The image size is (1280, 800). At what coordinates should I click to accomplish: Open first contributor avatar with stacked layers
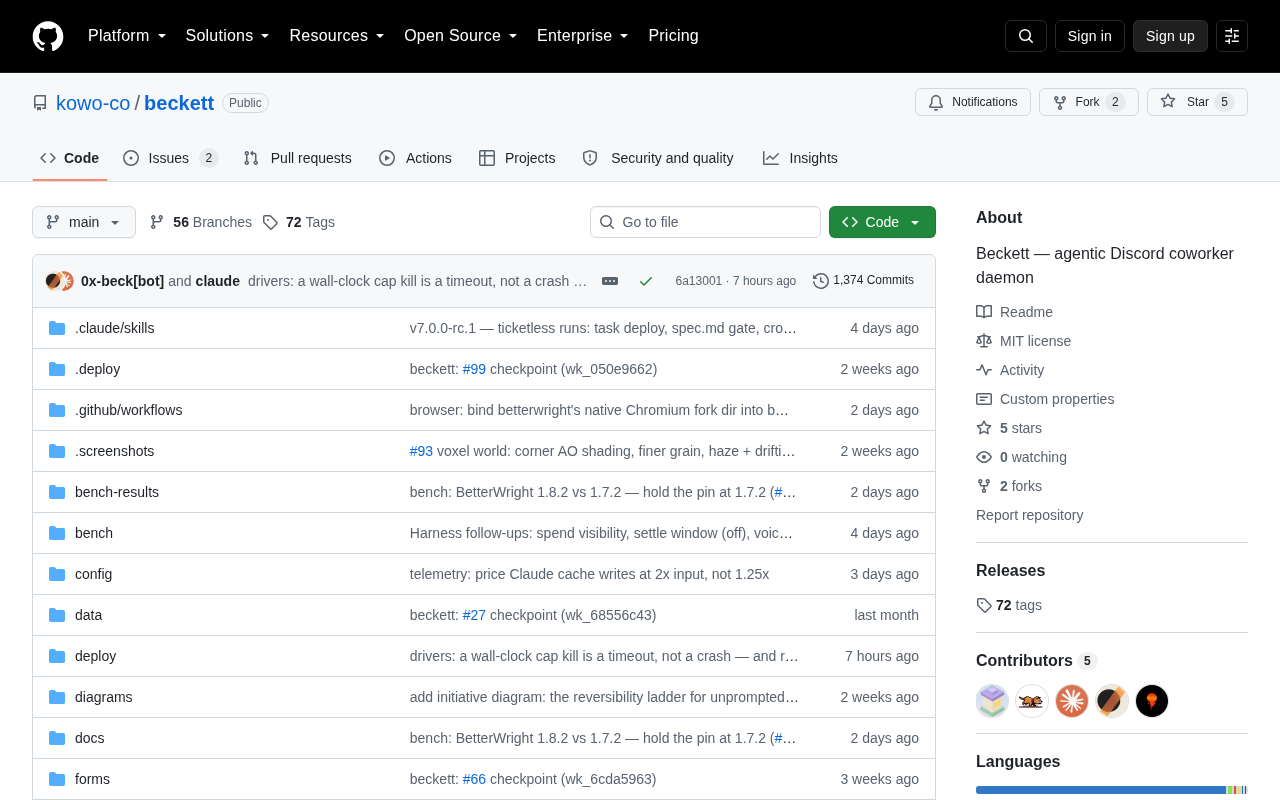992,701
